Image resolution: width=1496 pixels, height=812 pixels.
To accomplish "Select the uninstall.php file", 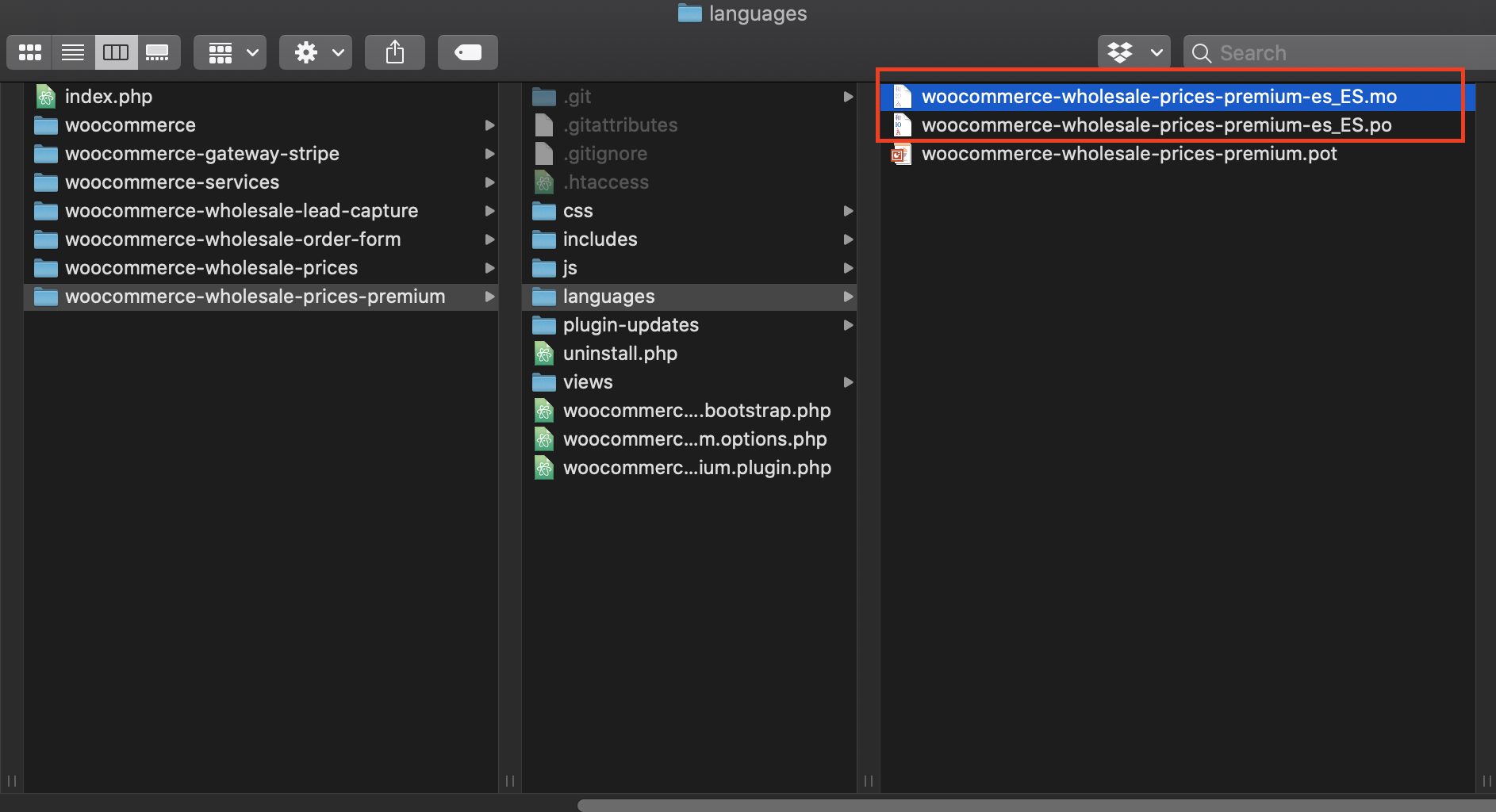I will pyautogui.click(x=619, y=354).
